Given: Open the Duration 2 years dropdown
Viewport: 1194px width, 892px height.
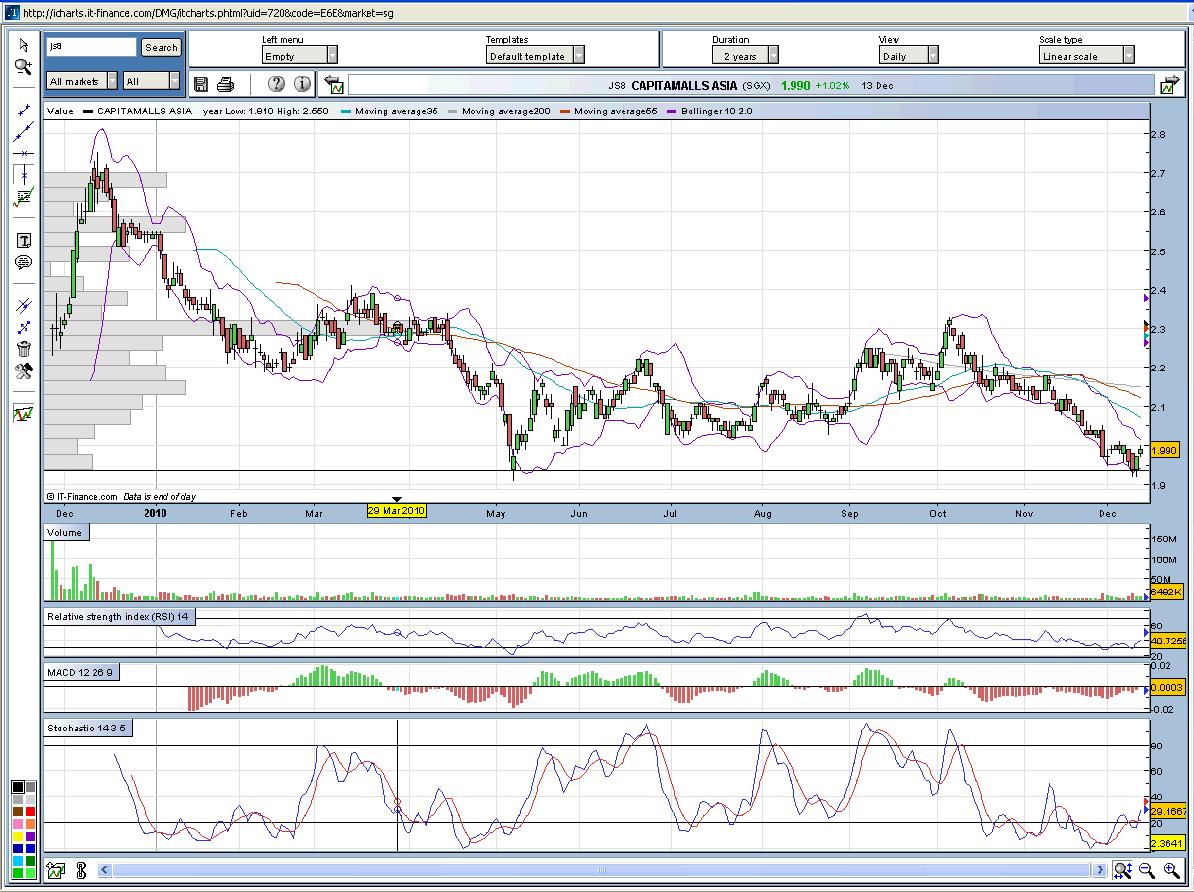Looking at the screenshot, I should tap(745, 56).
